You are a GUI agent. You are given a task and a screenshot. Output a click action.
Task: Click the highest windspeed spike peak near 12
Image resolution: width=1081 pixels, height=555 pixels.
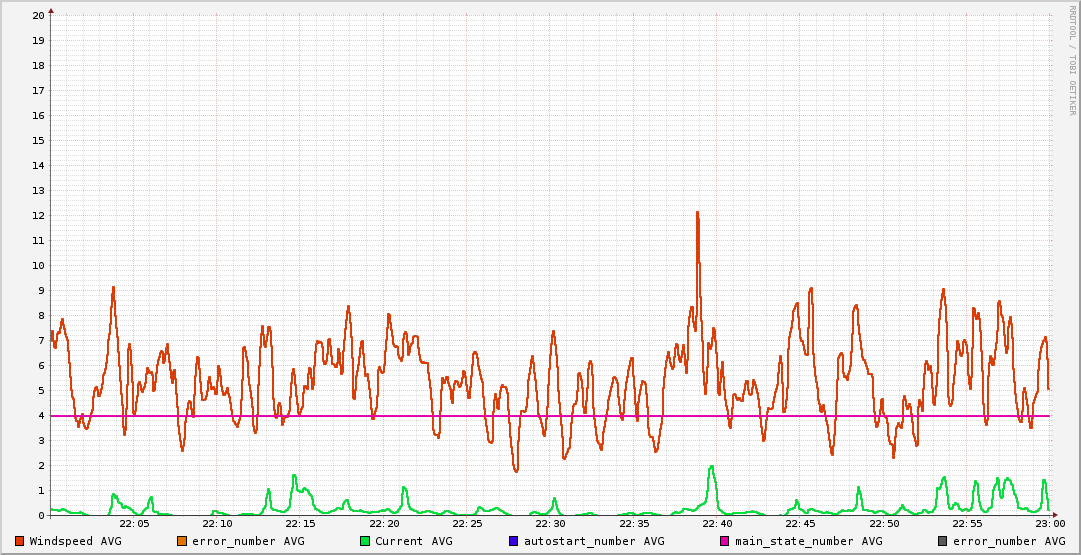point(697,213)
